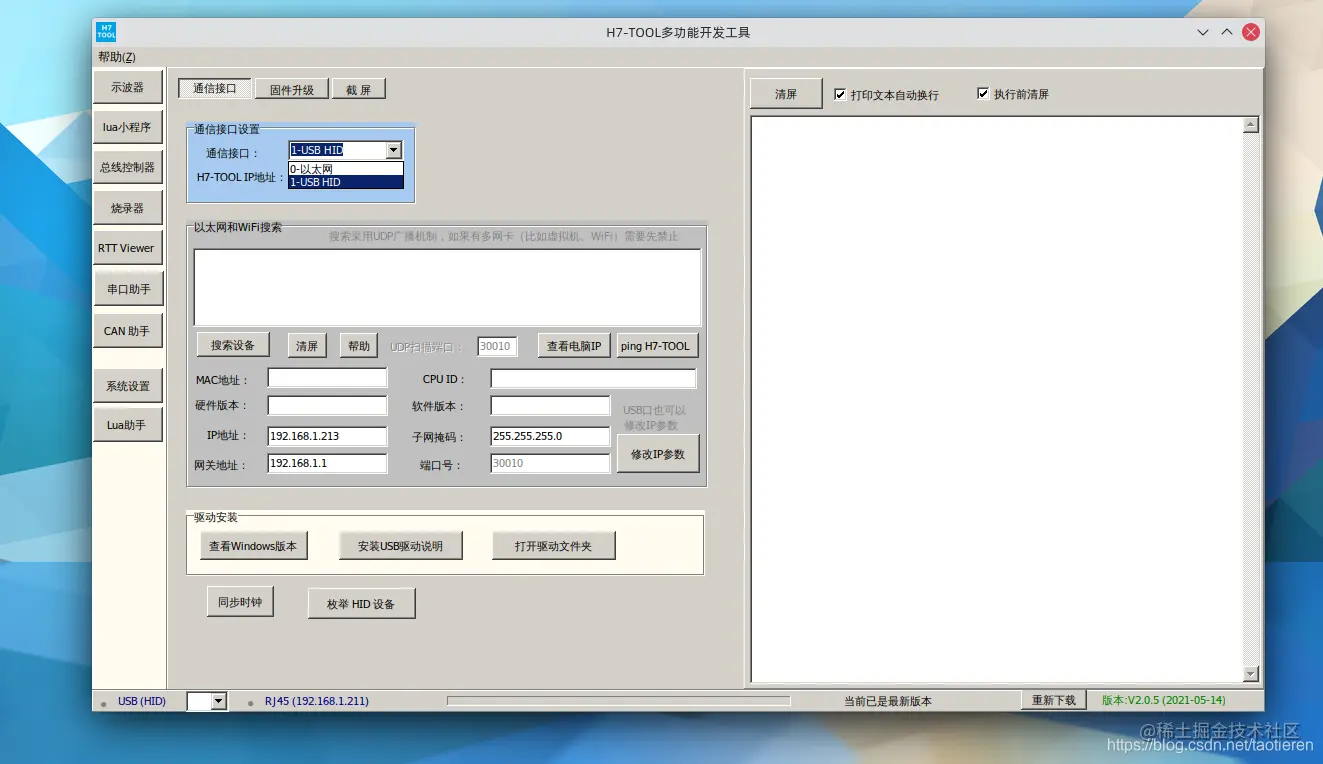Collapse the 通信接口 combo box arrow

click(x=393, y=150)
